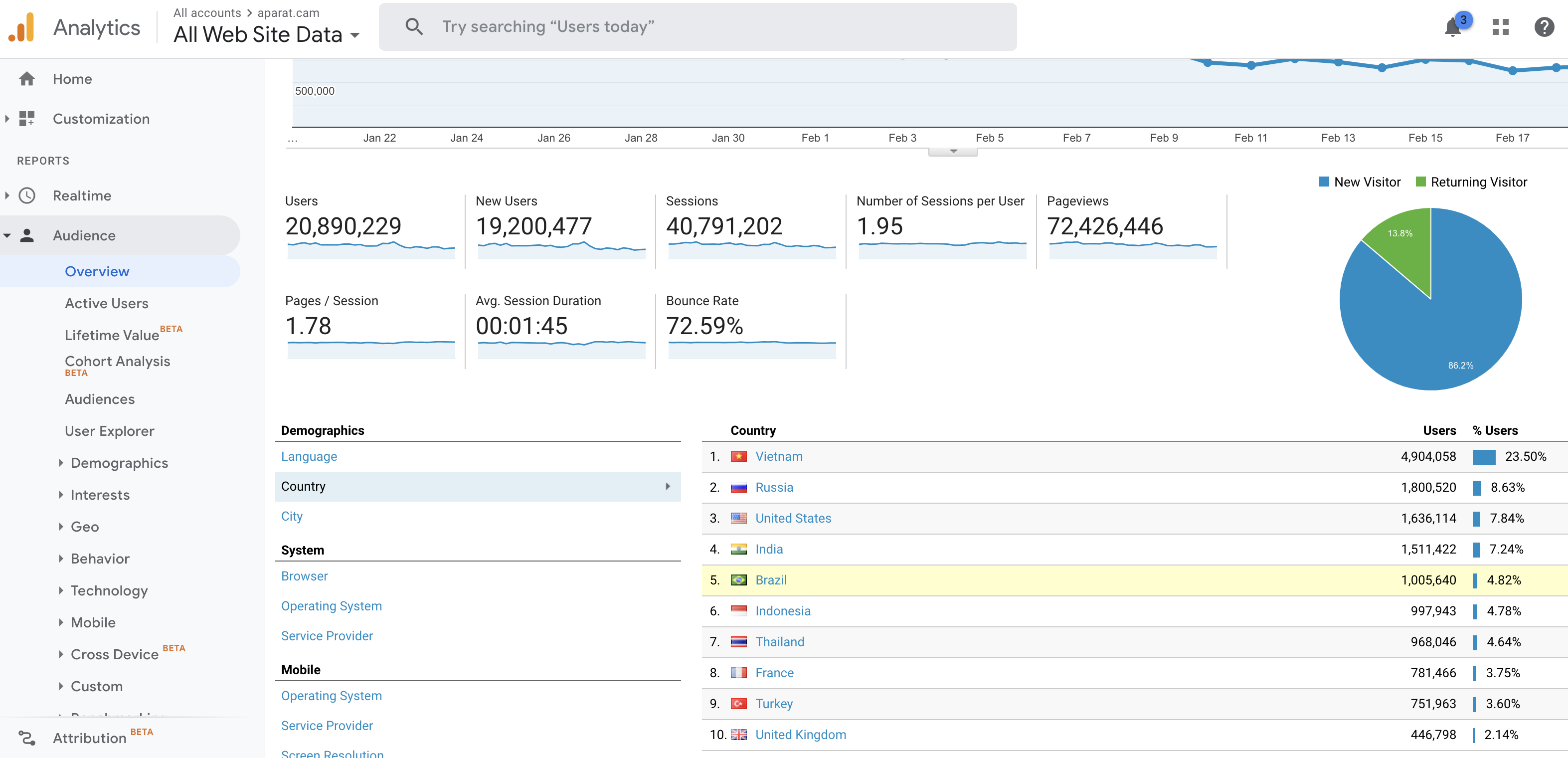Image resolution: width=1568 pixels, height=758 pixels.
Task: Click the Google Analytics logo
Action: (22, 27)
